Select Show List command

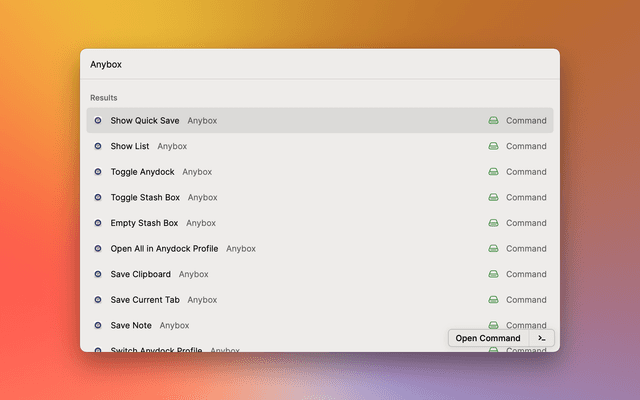pyautogui.click(x=130, y=146)
